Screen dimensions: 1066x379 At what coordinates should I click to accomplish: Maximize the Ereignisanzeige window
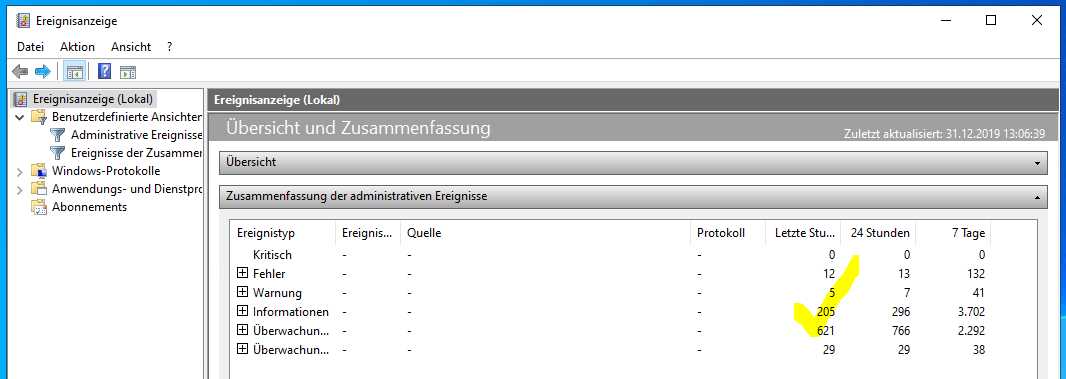pos(991,20)
